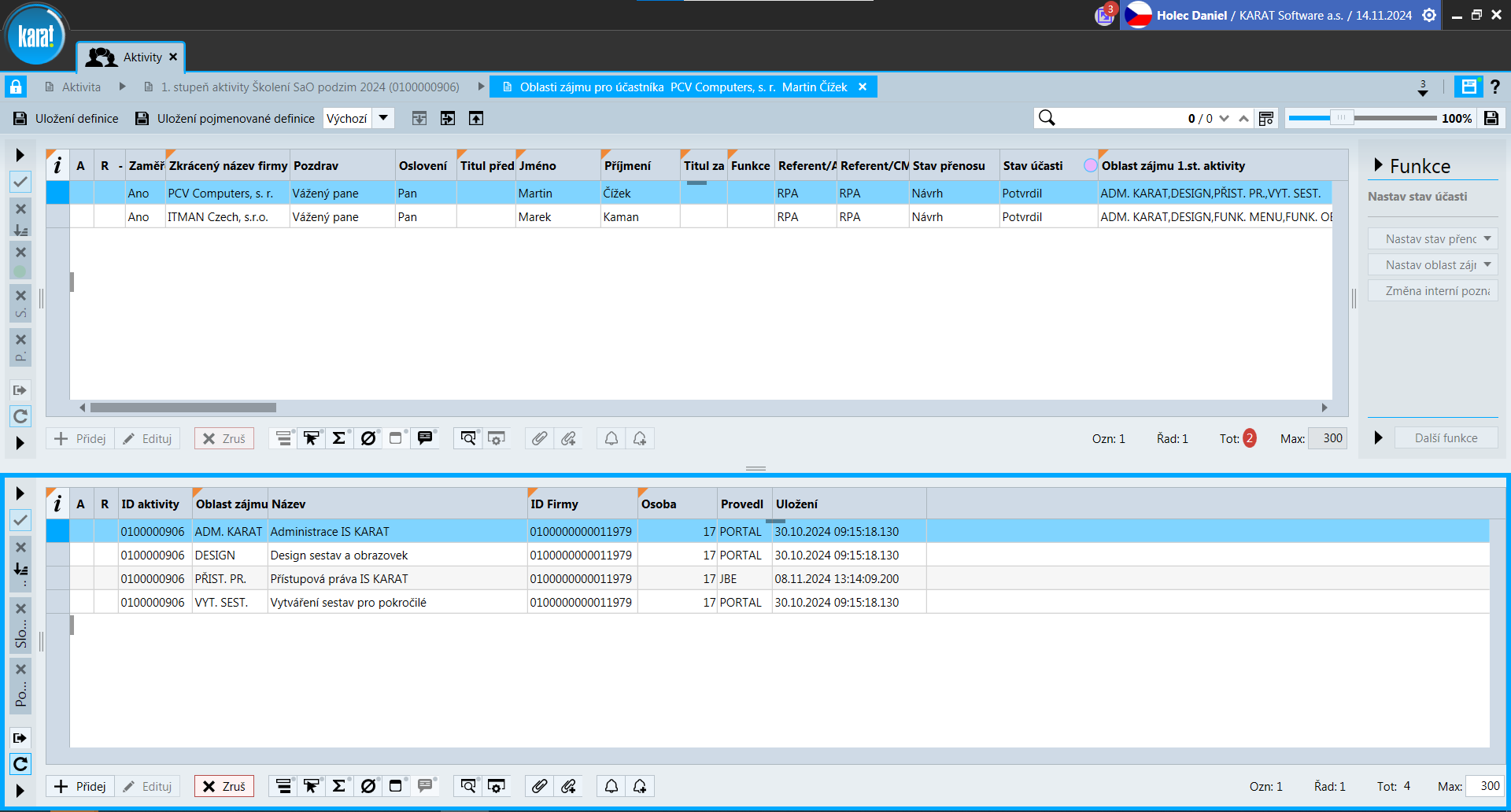
Task: Expand lower left sidebar top arrow
Action: (x=20, y=493)
